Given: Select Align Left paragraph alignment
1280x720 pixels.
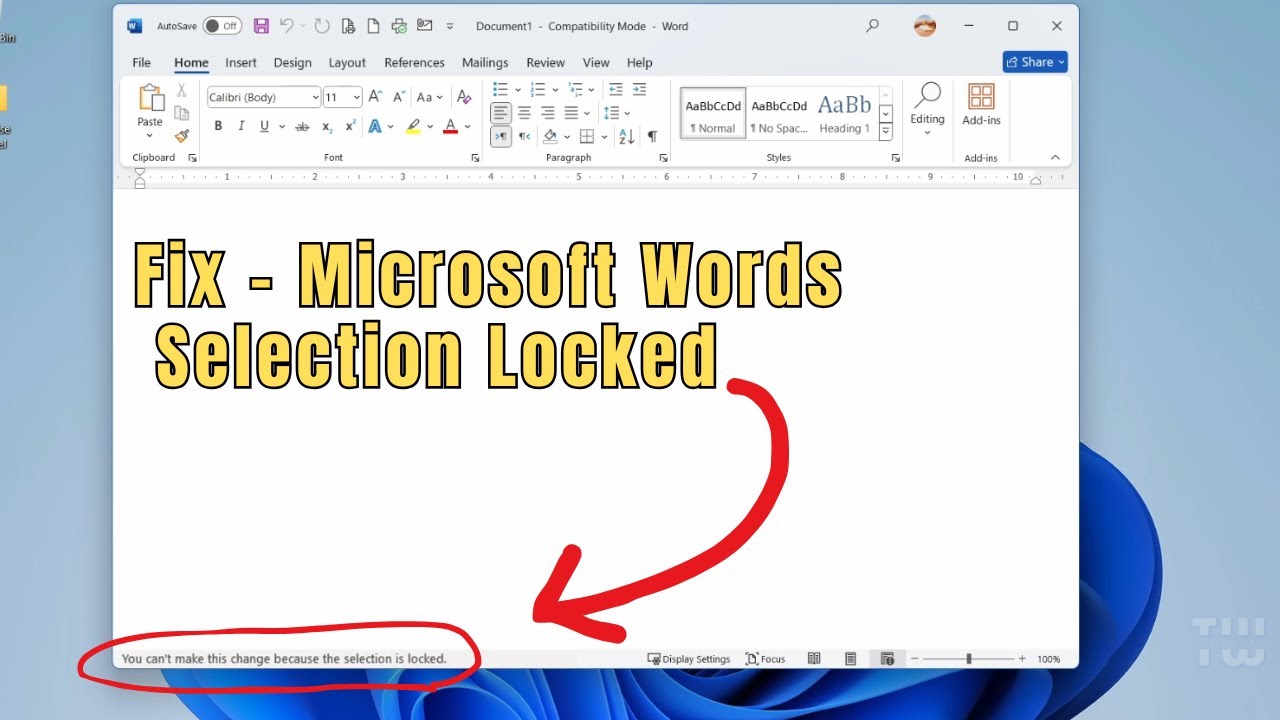Looking at the screenshot, I should tap(501, 113).
